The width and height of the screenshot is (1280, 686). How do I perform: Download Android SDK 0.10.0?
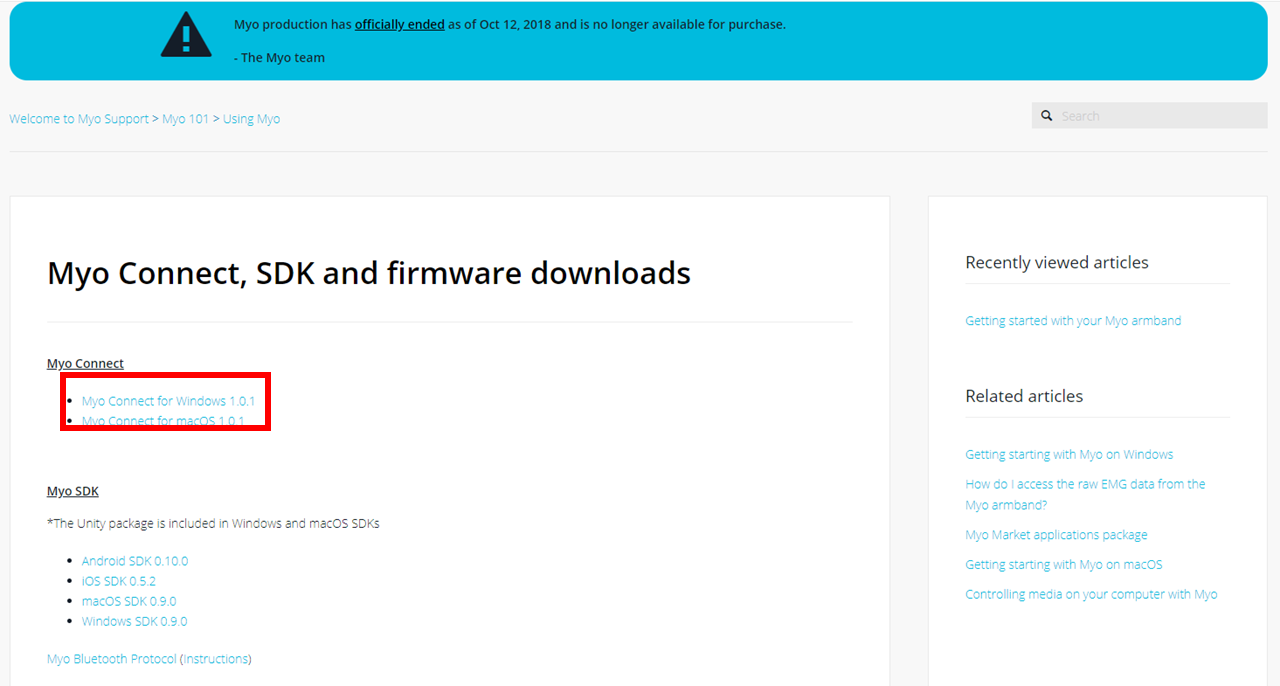[x=135, y=561]
